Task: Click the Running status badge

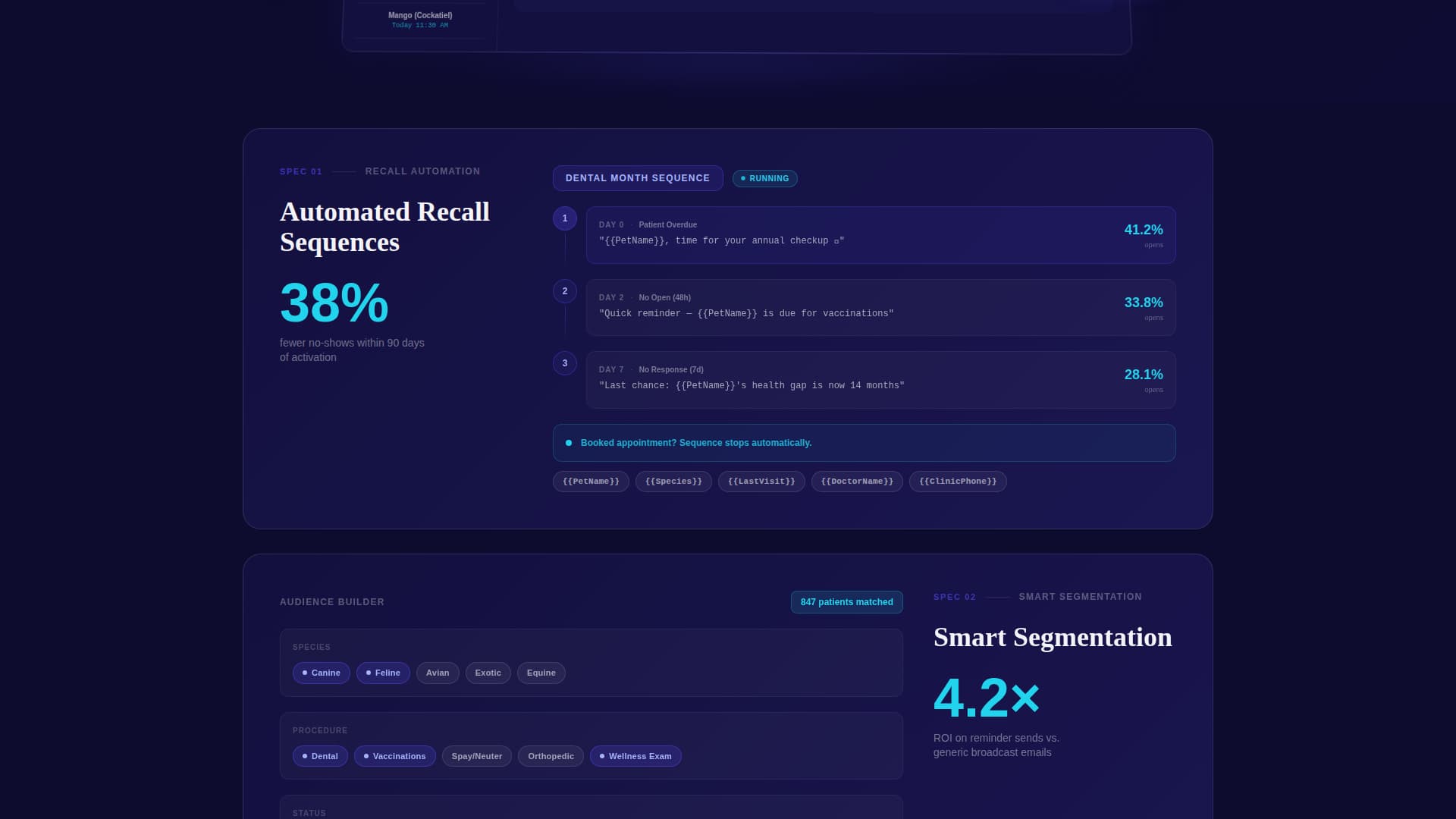Action: 764,178
